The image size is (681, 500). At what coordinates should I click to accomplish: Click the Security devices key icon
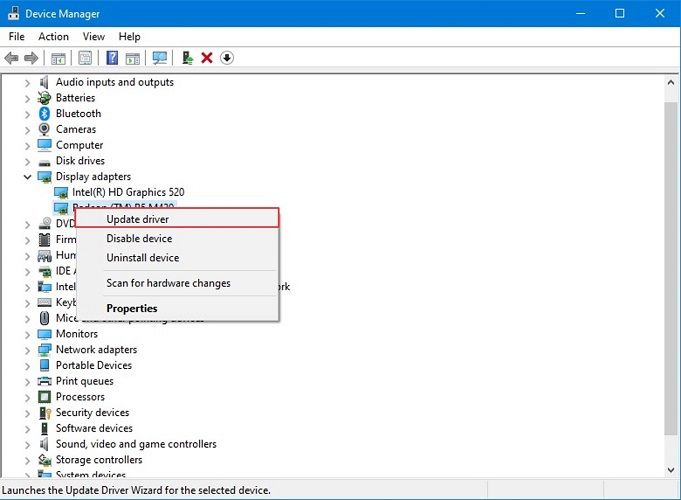[x=45, y=413]
